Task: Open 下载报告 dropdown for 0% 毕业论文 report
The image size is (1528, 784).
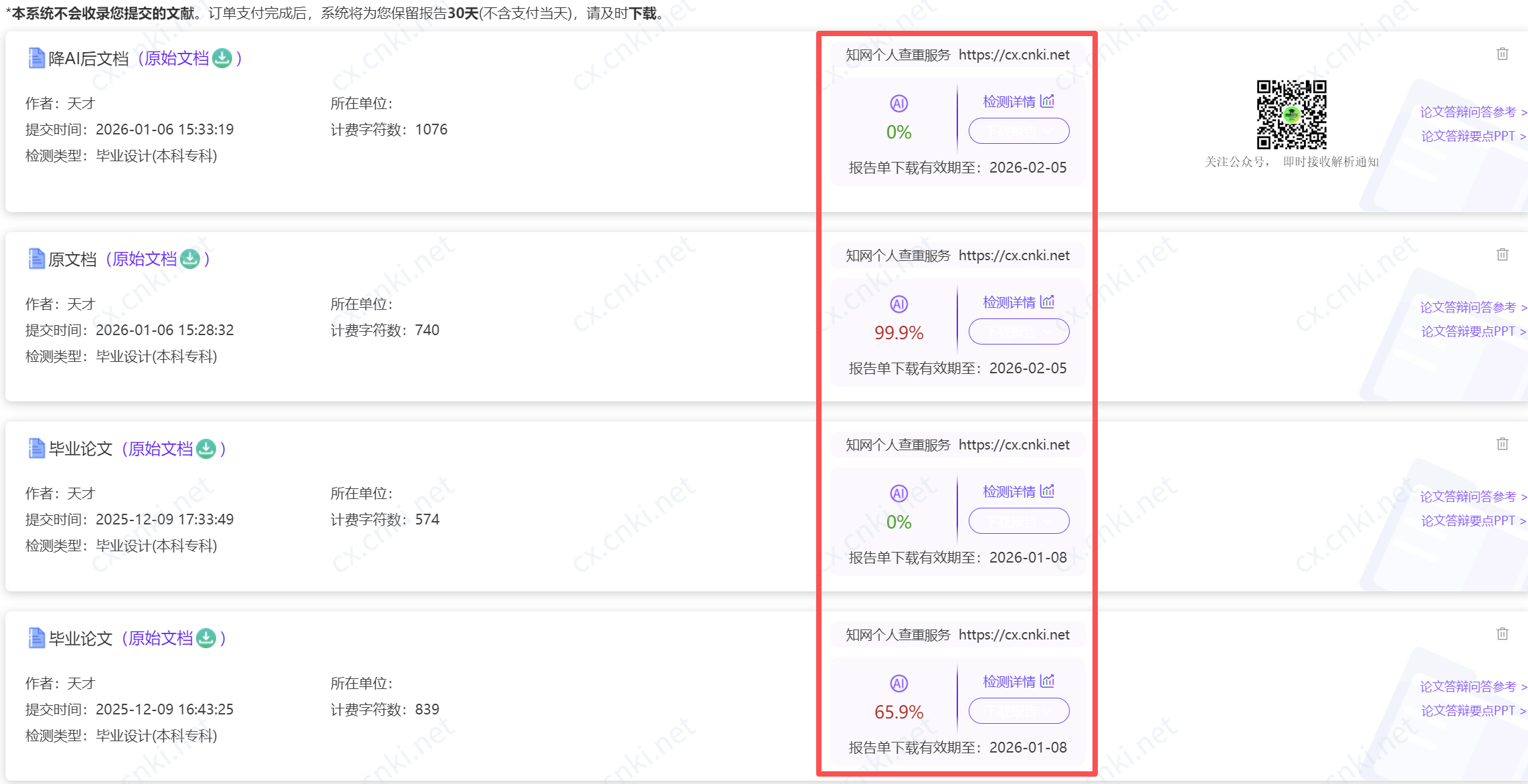Action: 1018,521
